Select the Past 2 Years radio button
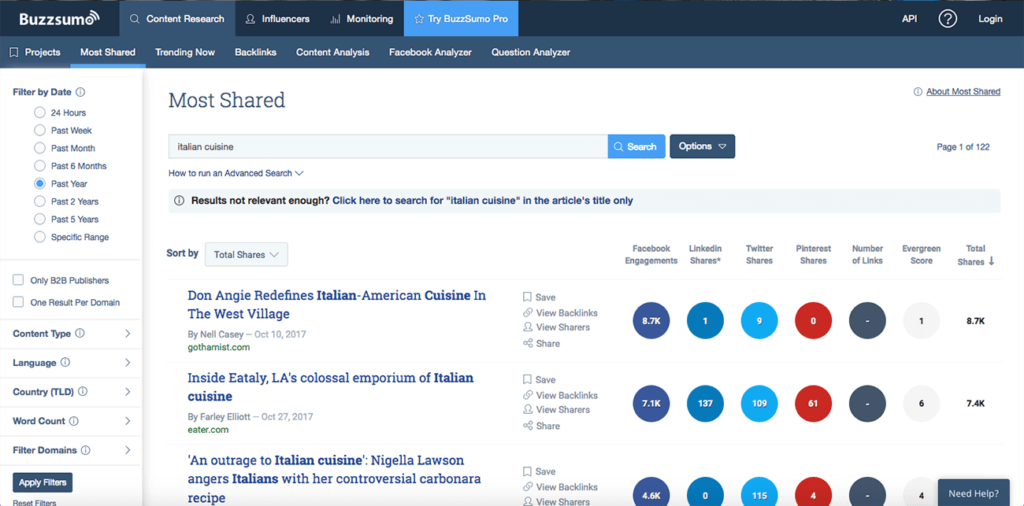 pyautogui.click(x=40, y=201)
